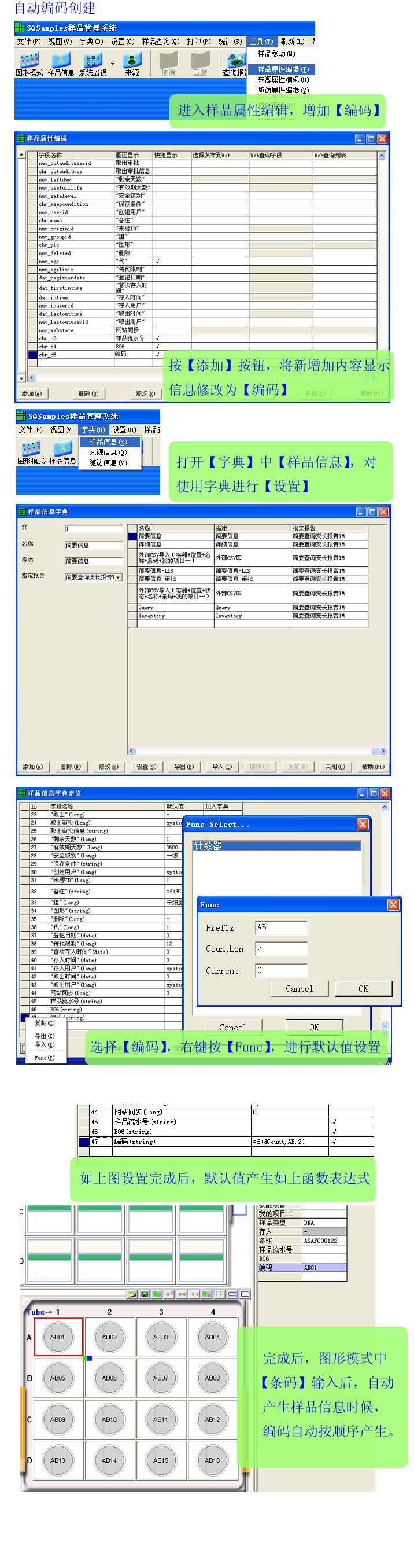The image size is (414, 1568).
Task: Expand the dropdown arrow beside 系统监视
Action: point(113,63)
